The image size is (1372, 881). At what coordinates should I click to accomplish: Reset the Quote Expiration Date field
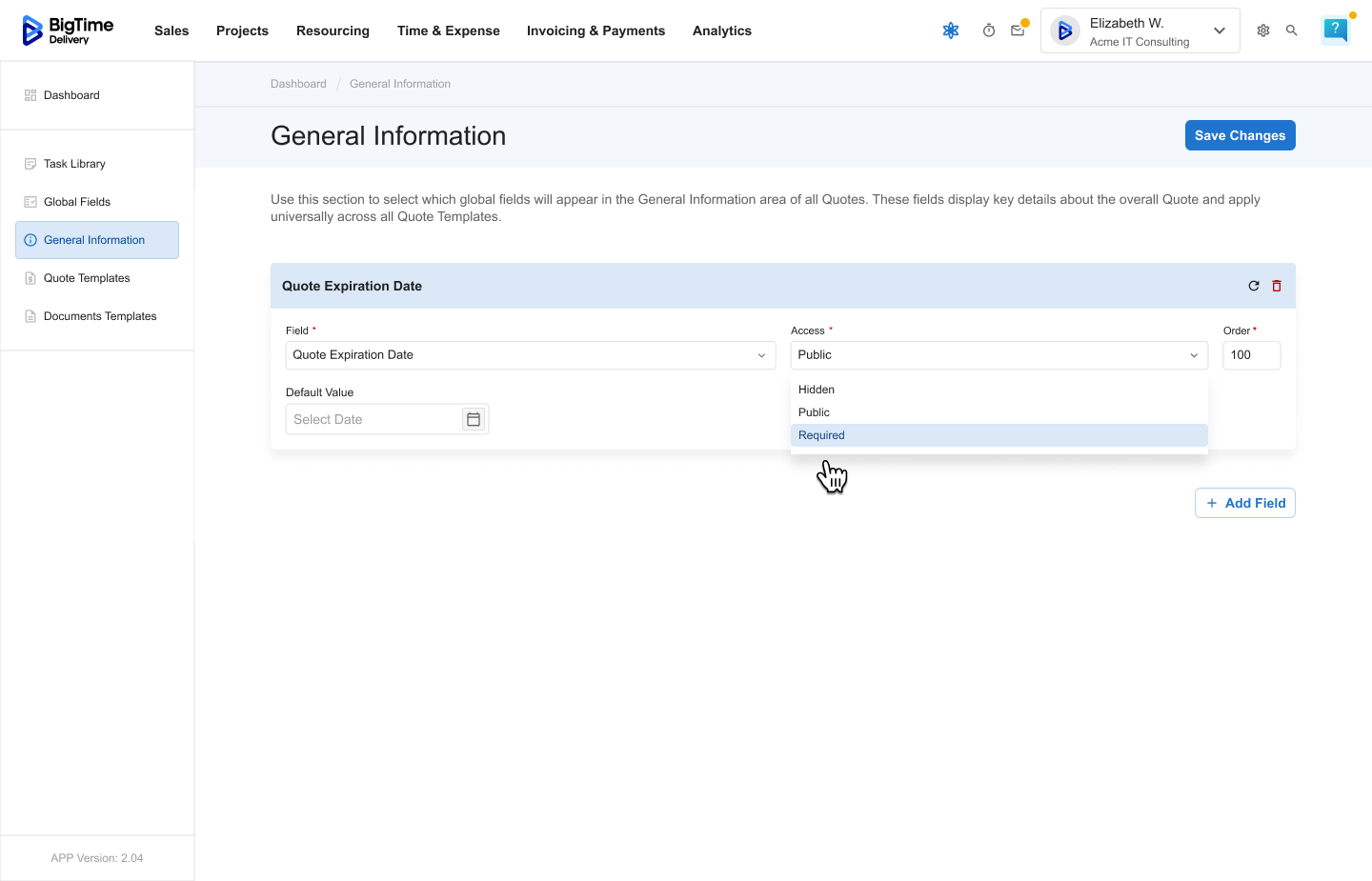(1254, 286)
